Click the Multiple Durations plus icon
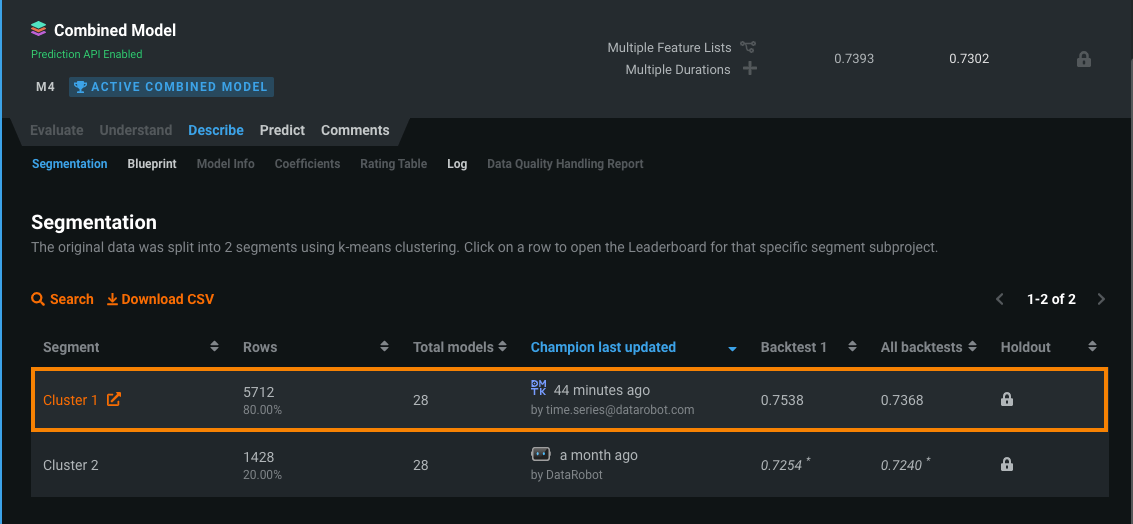Screen dimensions: 1133x524 749,69
